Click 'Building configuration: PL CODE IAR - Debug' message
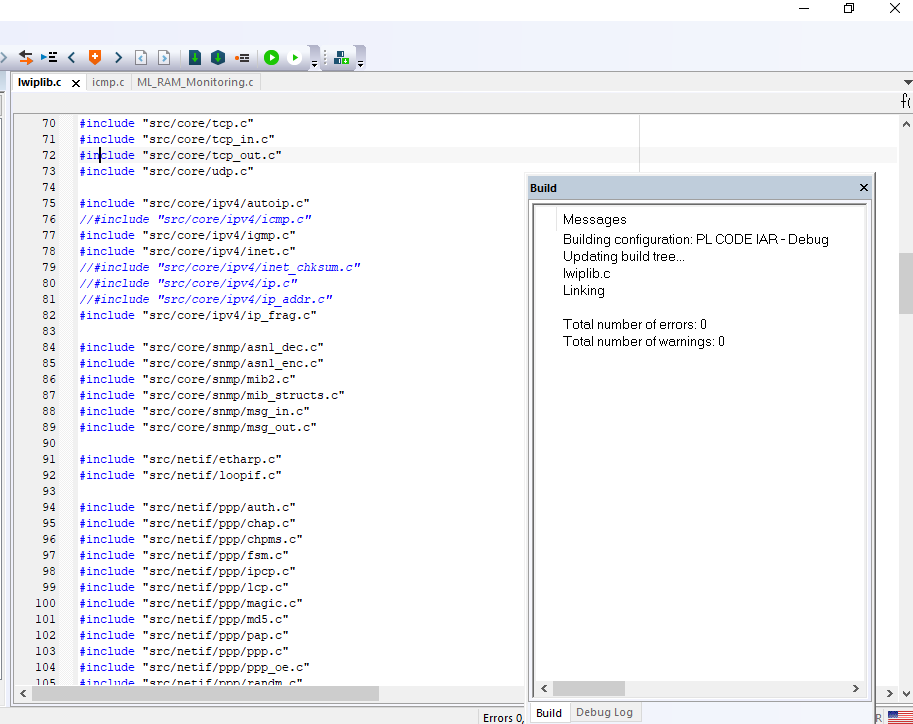This screenshot has width=913, height=724. pyautogui.click(x=696, y=239)
